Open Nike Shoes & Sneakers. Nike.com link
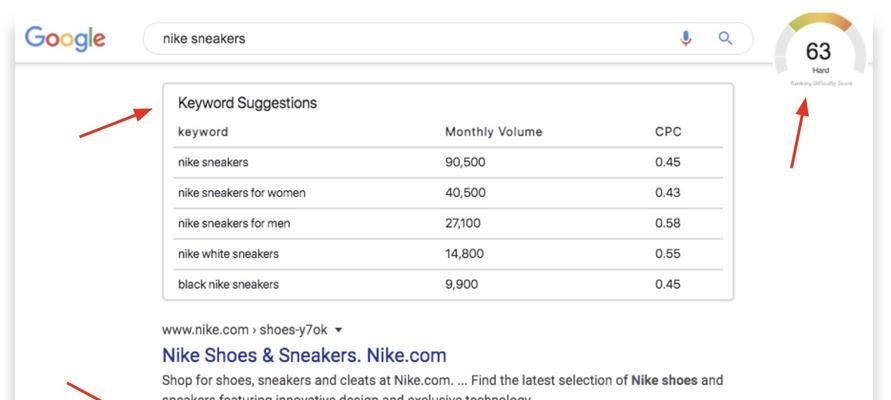891x400 pixels. point(304,355)
